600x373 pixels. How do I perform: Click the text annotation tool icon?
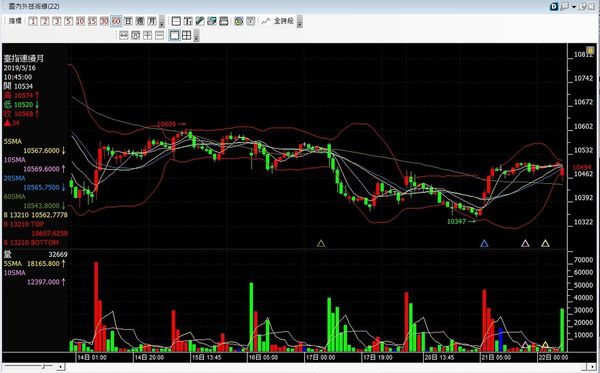[188, 21]
